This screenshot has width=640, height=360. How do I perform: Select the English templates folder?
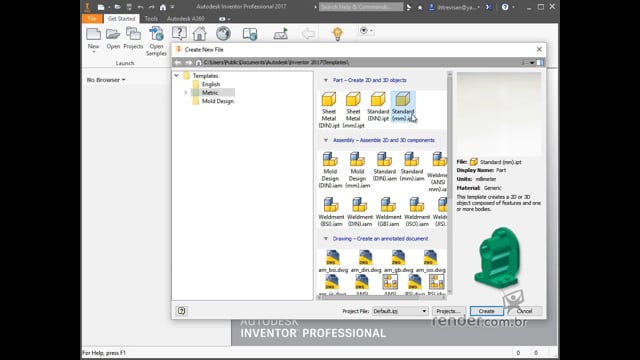coord(211,84)
